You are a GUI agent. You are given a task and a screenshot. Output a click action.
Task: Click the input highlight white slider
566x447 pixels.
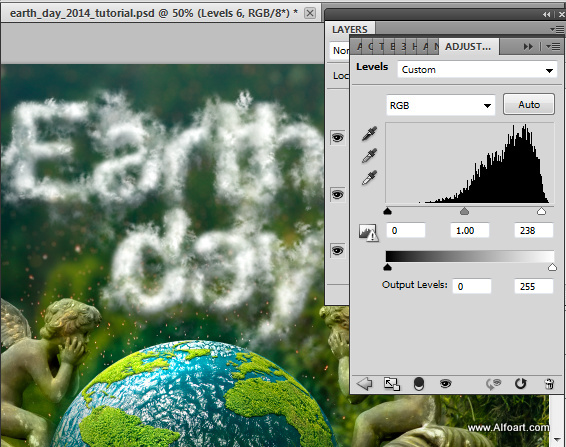click(541, 211)
